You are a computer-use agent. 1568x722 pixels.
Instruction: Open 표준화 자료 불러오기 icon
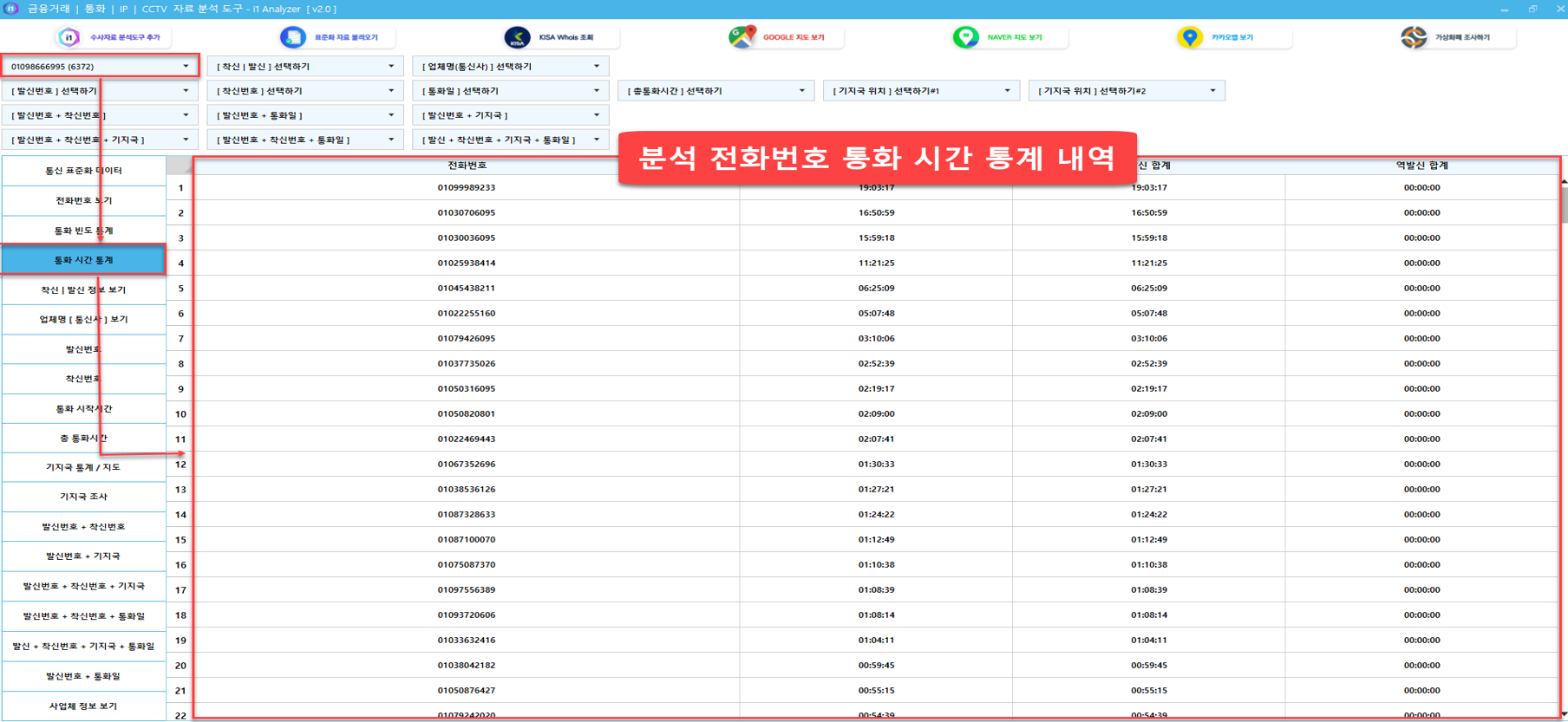click(x=293, y=37)
